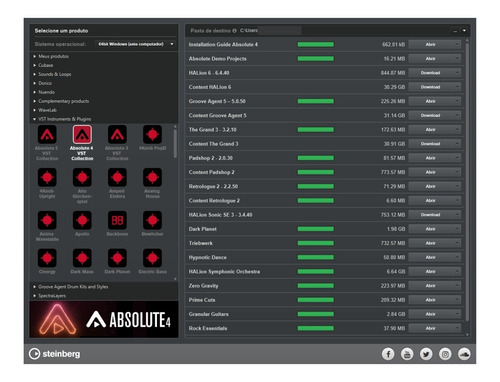The image size is (500, 382).
Task: Expand the Nuendo category
Action: (35, 92)
